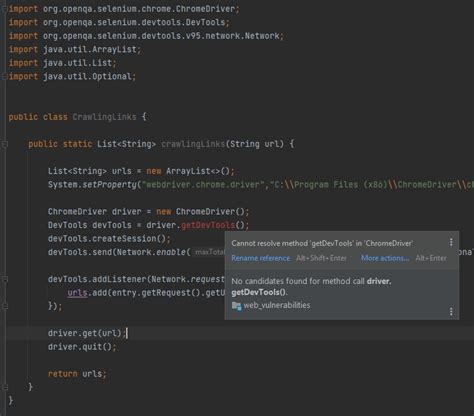
Task: Click 'devTools.createSession();' statement
Action: [109, 239]
